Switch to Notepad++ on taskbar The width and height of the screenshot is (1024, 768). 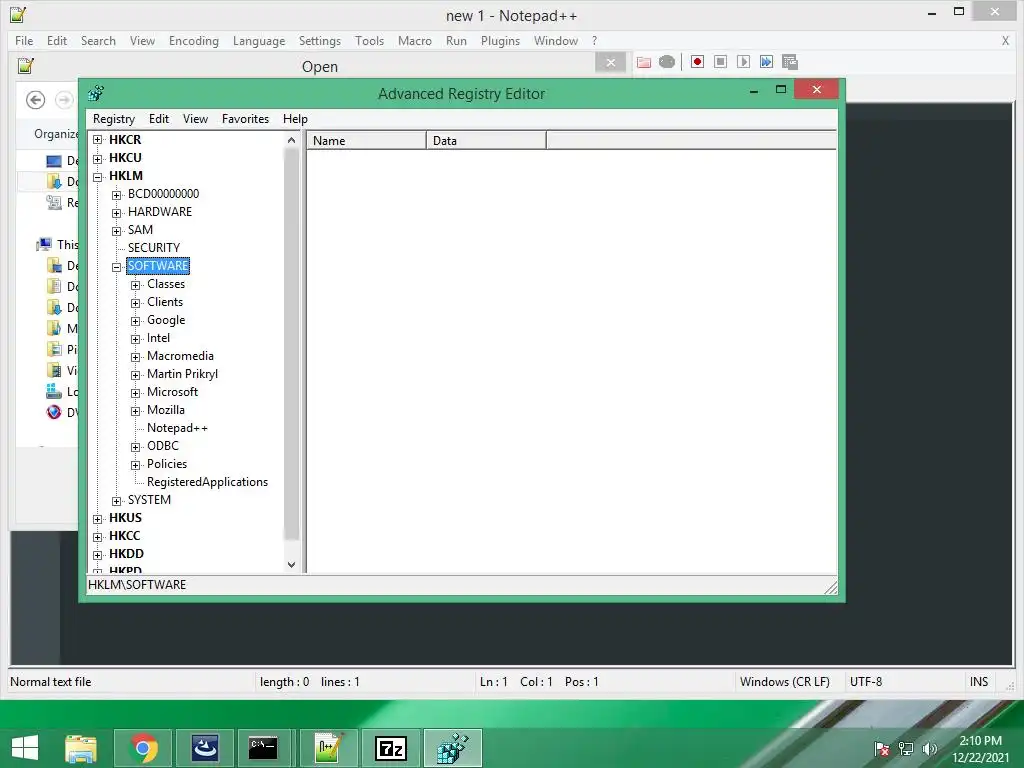[328, 748]
